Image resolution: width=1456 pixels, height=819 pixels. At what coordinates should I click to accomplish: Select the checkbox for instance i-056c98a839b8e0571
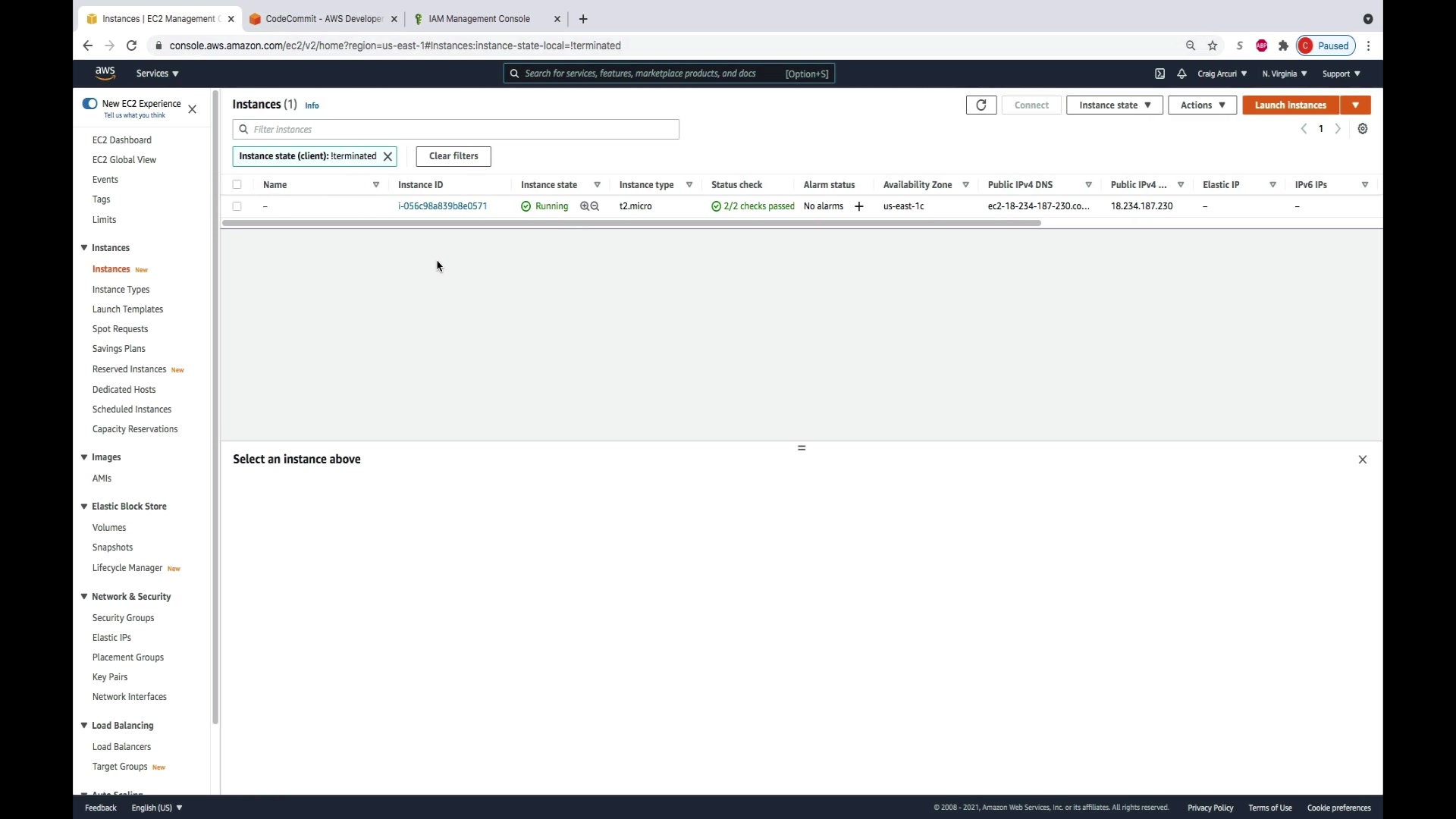pos(237,206)
